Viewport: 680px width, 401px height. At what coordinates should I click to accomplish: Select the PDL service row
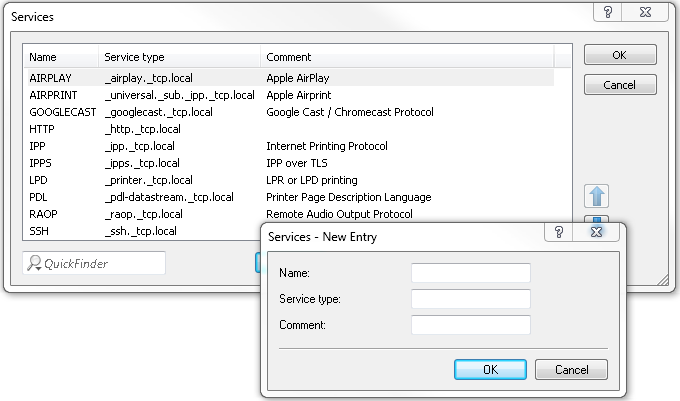coord(37,197)
